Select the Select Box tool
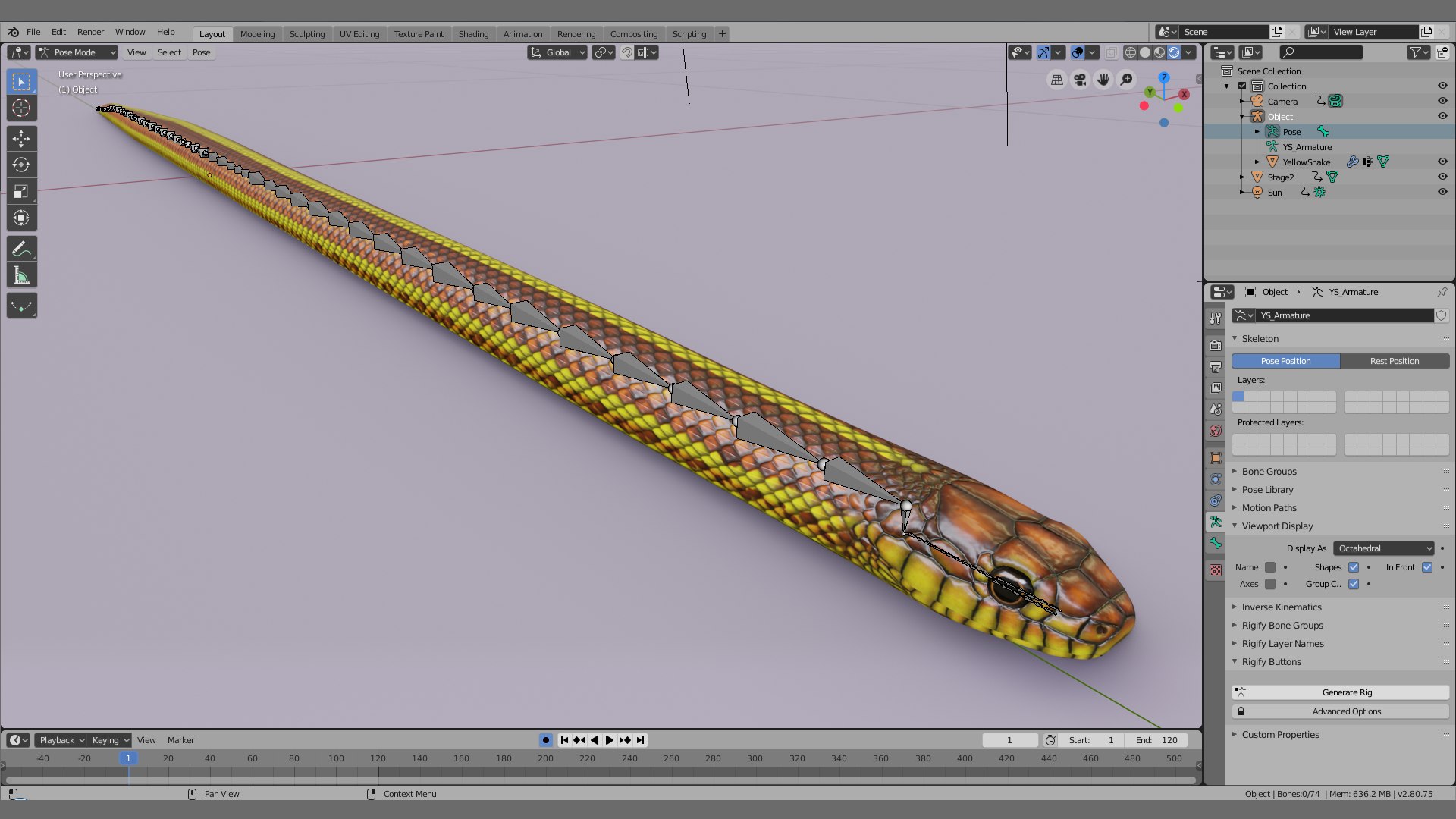Screen dimensions: 1456x819 point(21,81)
